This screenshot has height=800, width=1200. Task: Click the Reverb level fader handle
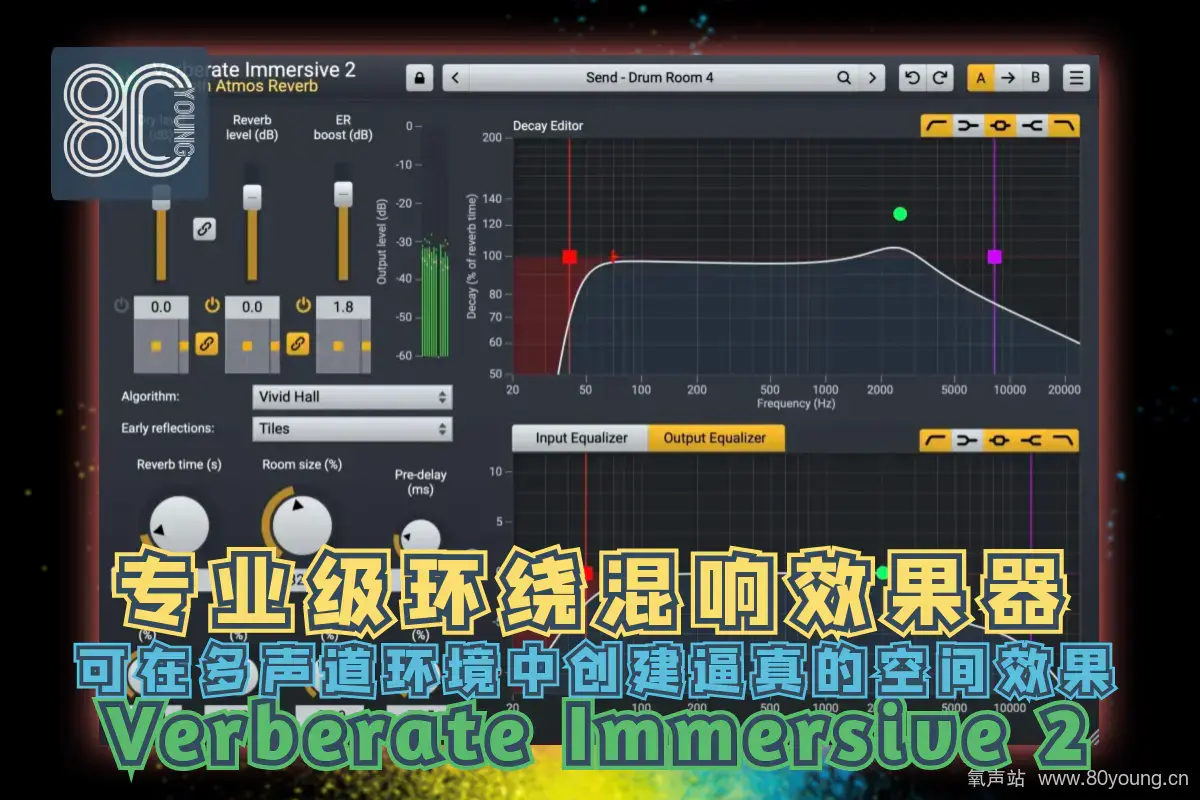252,196
